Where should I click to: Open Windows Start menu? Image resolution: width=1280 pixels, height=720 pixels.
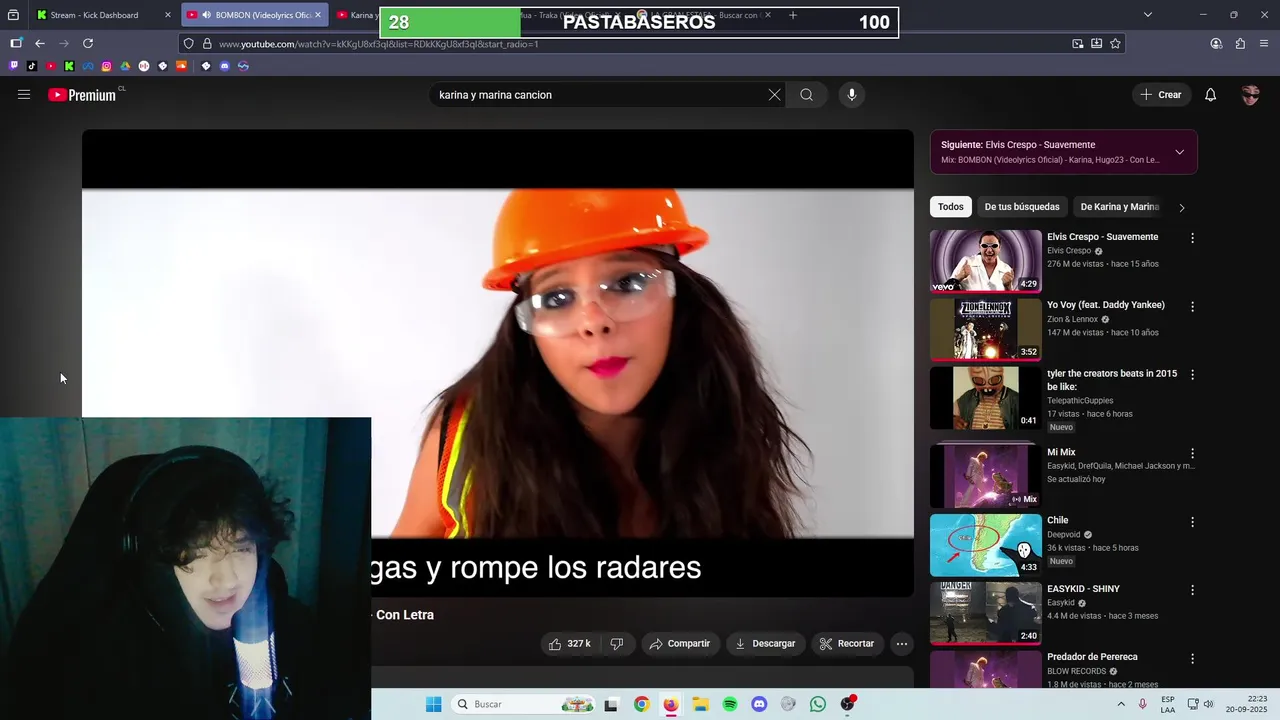pos(433,704)
